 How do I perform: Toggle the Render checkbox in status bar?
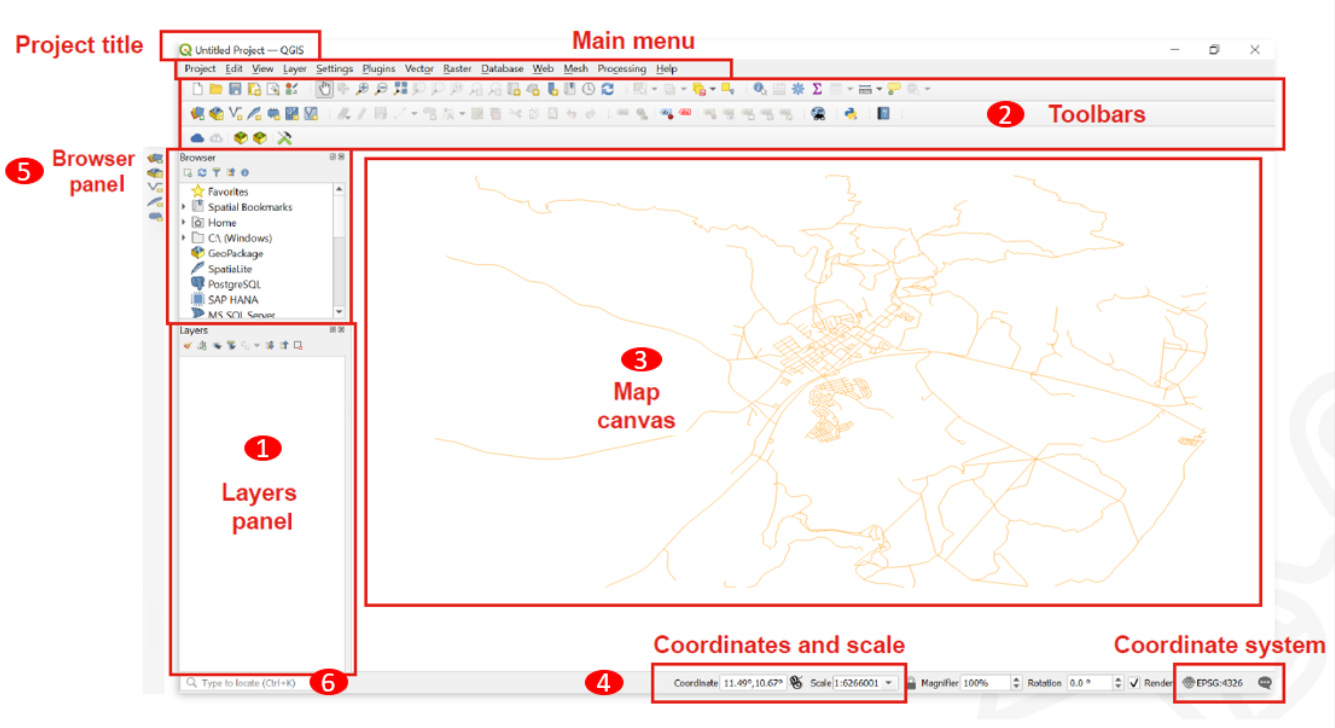pos(1134,683)
